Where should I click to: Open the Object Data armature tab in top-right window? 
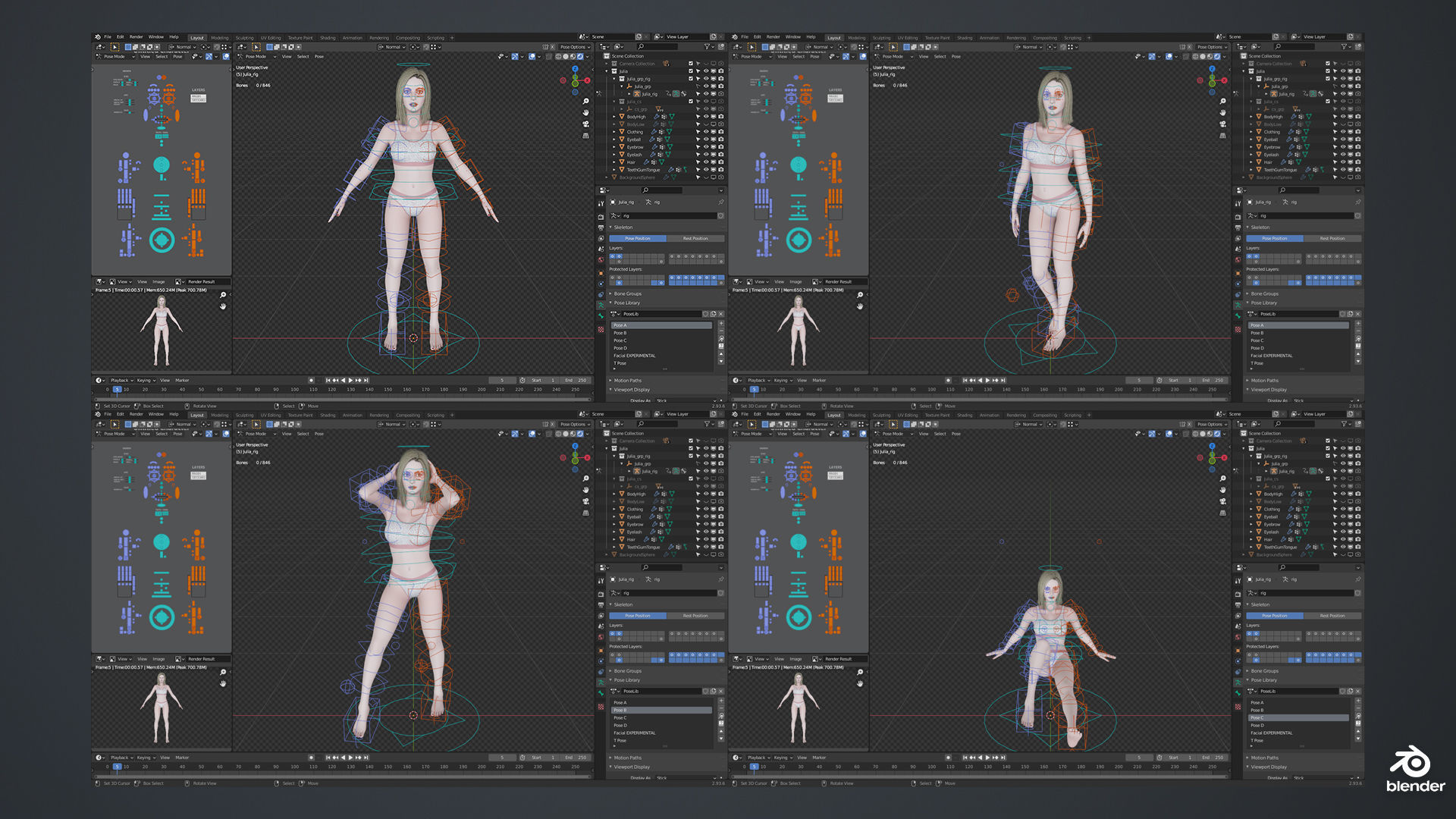tap(1238, 305)
